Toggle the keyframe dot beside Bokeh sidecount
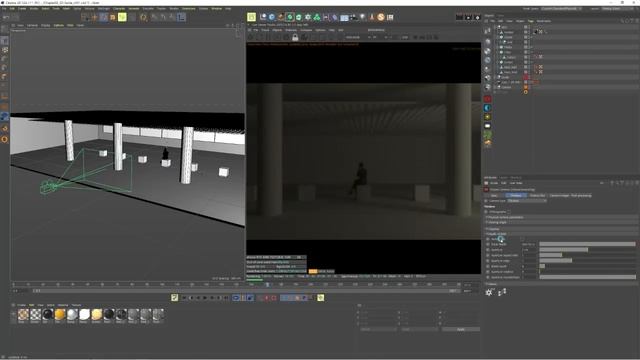 (x=488, y=266)
